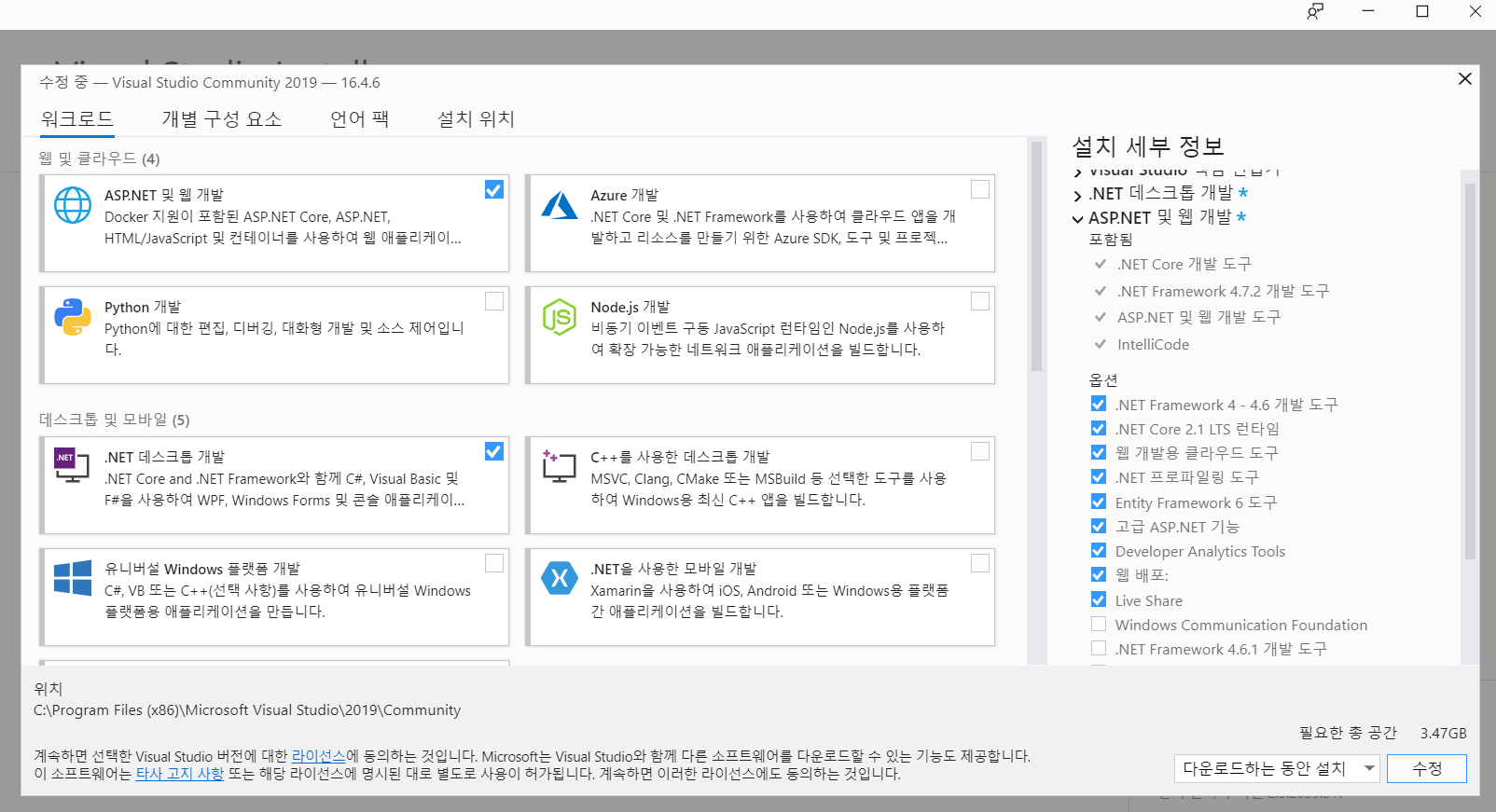Click the Node.js hexagon logo icon
The width and height of the screenshot is (1496, 812).
point(560,317)
